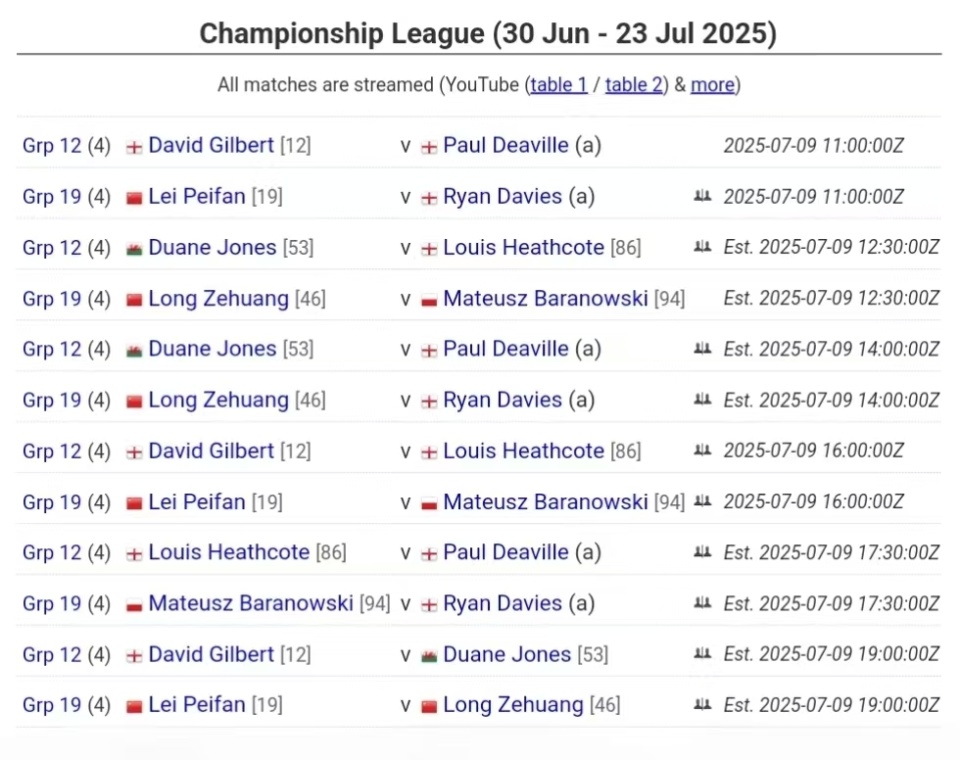
Task: Click the head-to-head icon for David Gilbert v Louis Heathcote
Action: coord(702,450)
